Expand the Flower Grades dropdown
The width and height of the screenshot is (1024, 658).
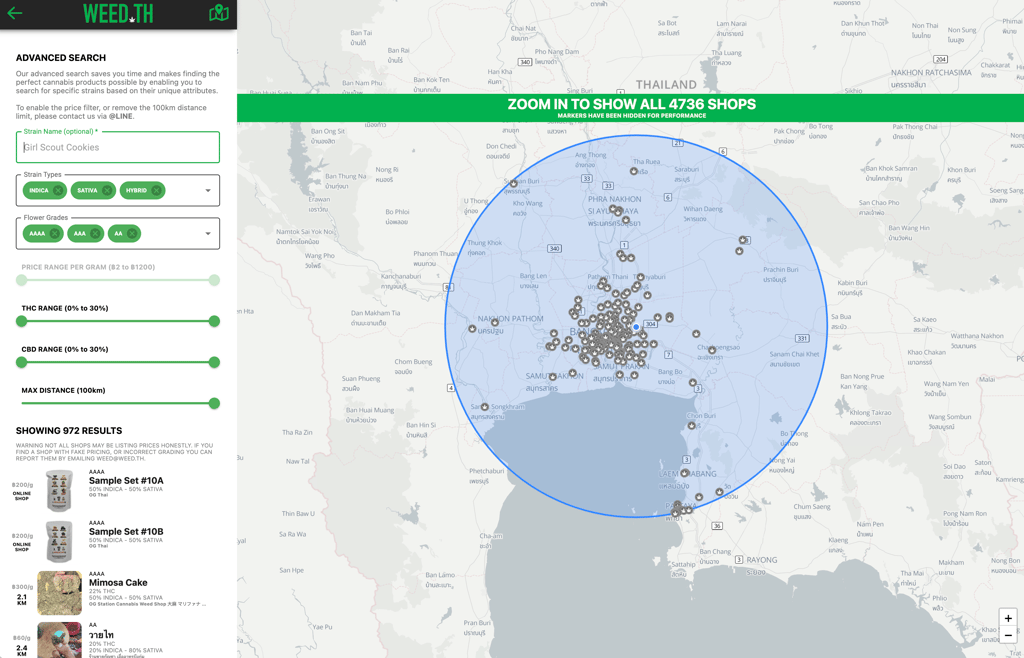click(208, 234)
